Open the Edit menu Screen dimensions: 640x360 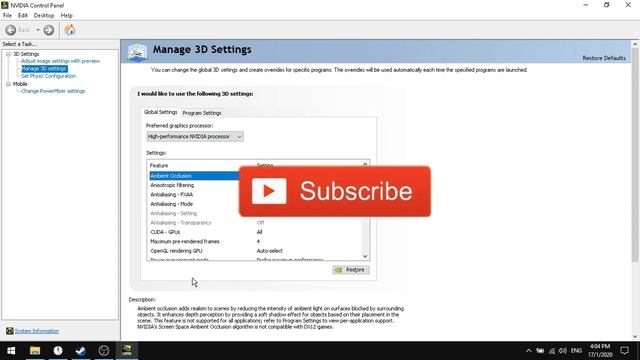point(23,16)
